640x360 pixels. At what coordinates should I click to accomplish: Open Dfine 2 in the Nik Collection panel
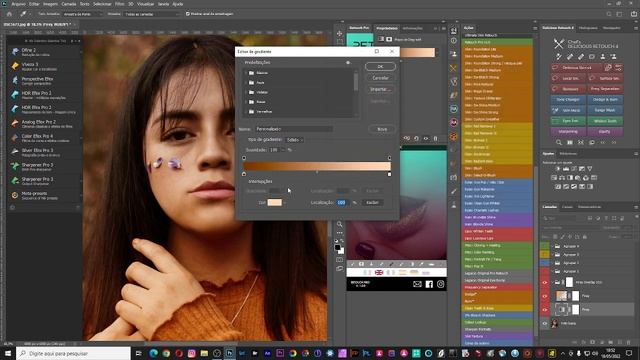point(44,52)
